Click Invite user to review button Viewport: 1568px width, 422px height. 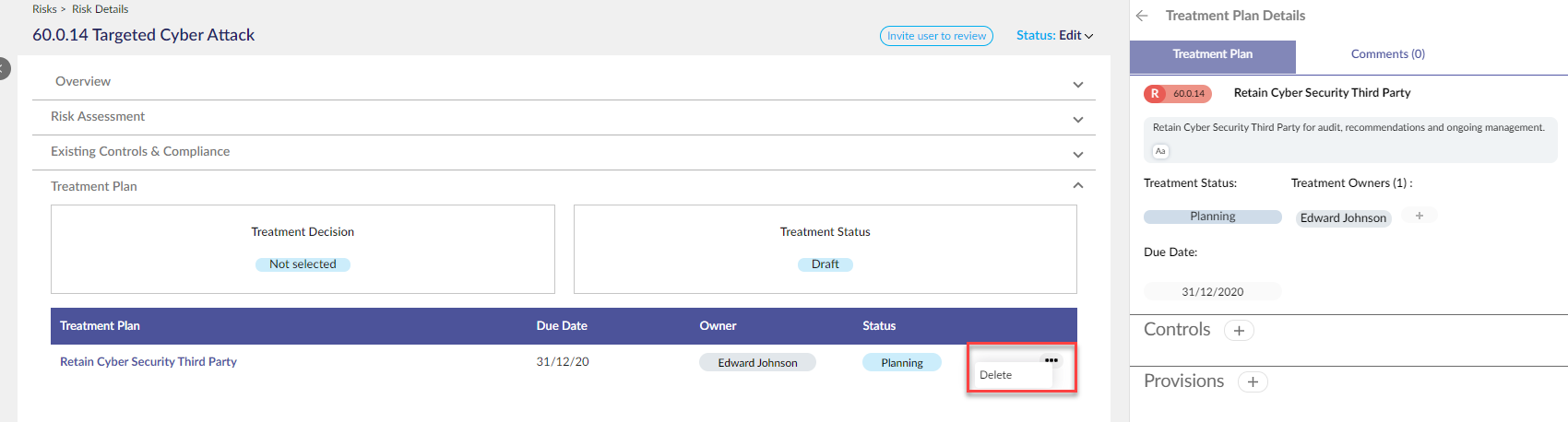coord(936,36)
